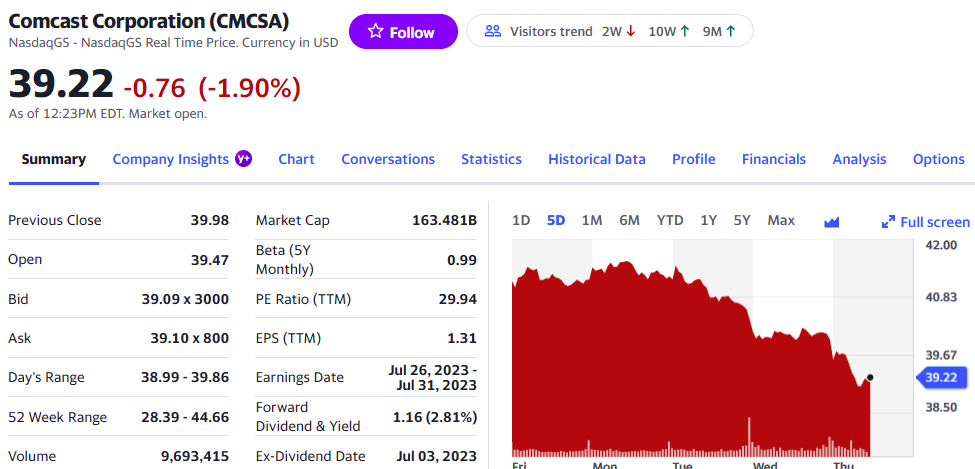The image size is (975, 469).
Task: Open the Full screen chart link
Action: click(x=934, y=222)
